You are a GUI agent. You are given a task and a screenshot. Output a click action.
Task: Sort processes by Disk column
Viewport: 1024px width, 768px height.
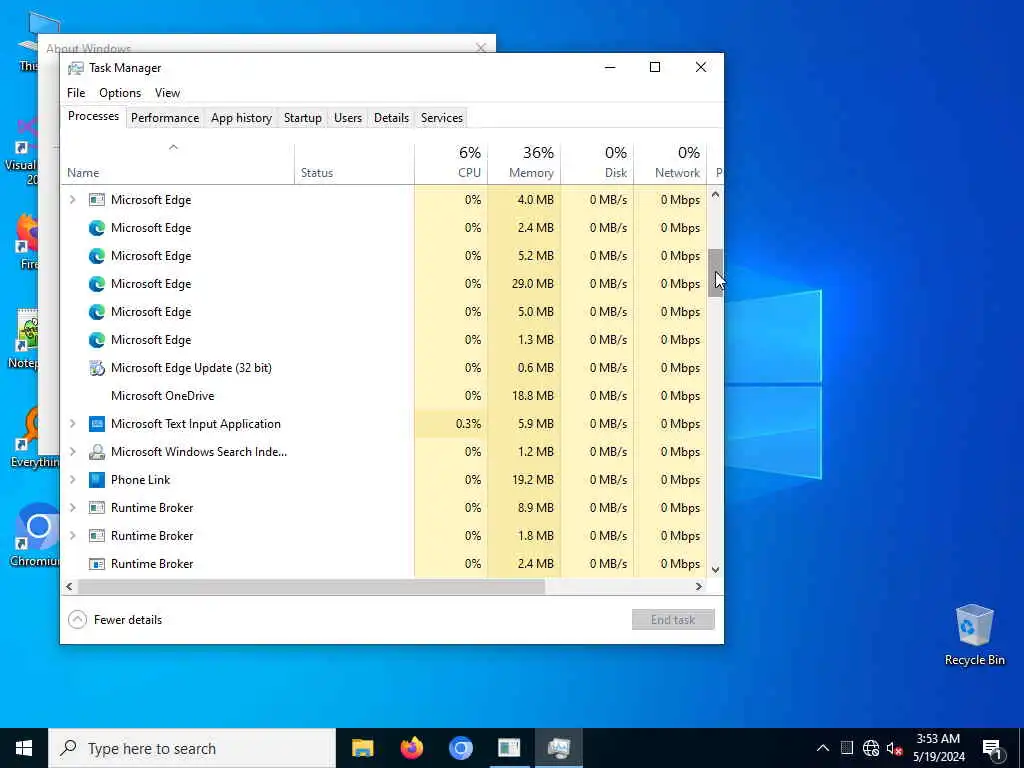(597, 163)
